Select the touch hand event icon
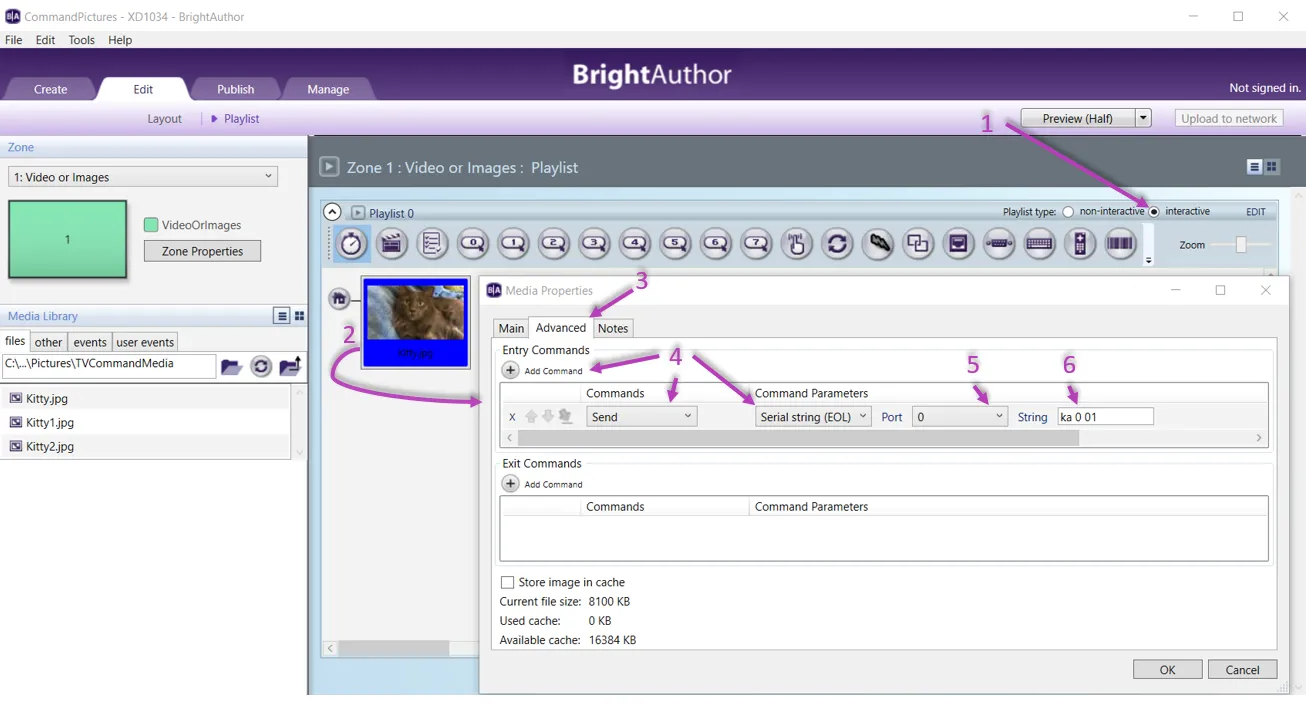The width and height of the screenshot is (1306, 717). (x=797, y=243)
